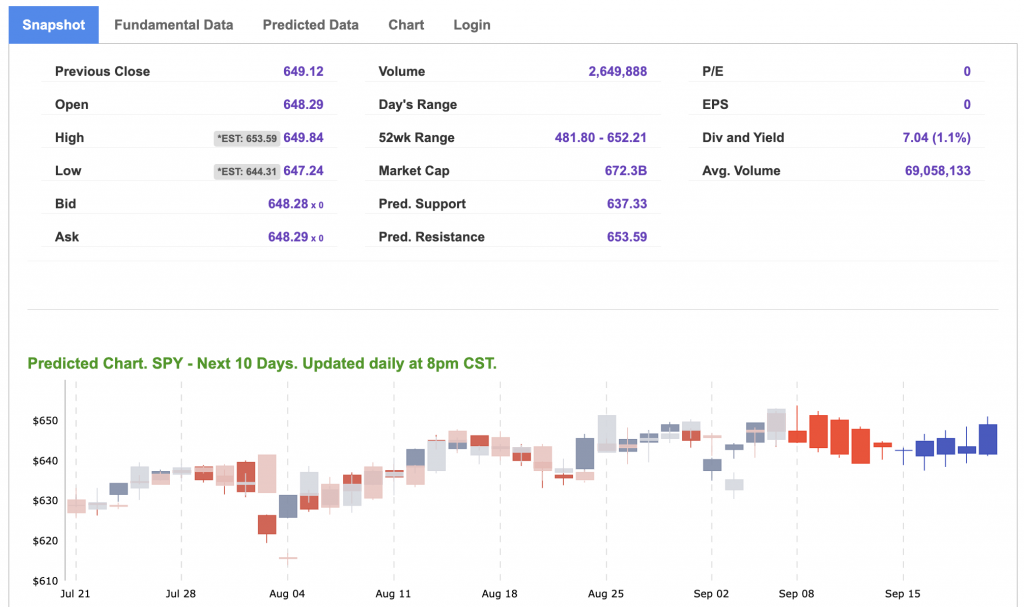Click the Pred. Resistance label
1024x607 pixels.
tap(432, 237)
